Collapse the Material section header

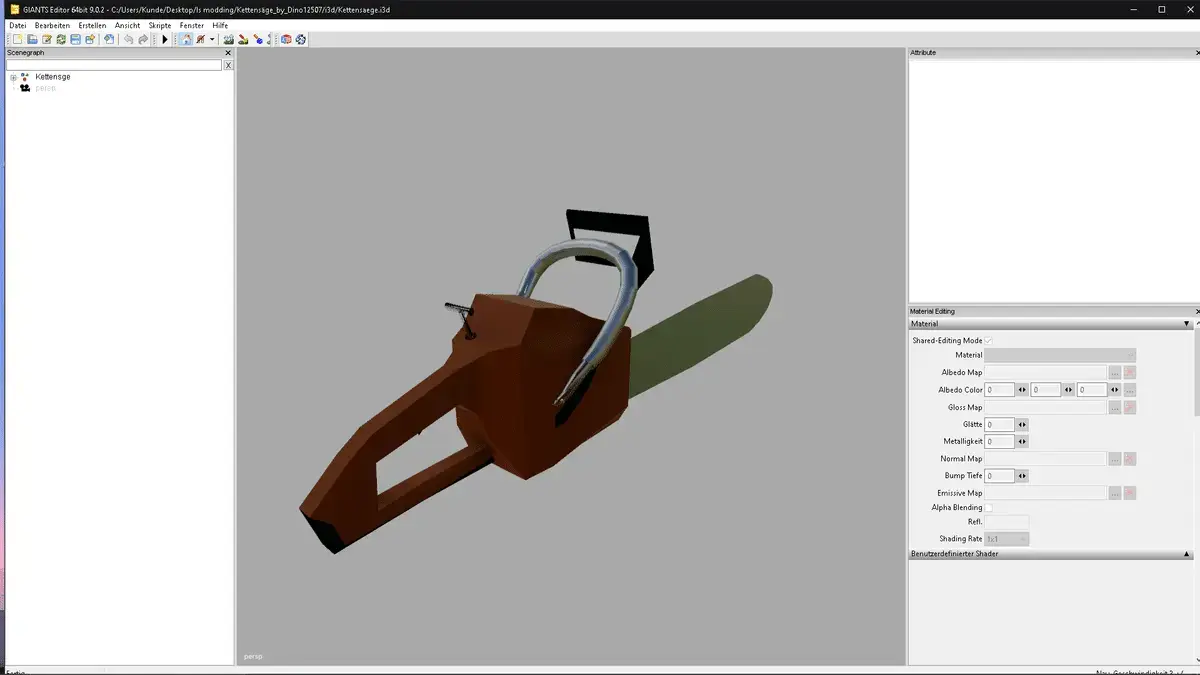click(1186, 324)
